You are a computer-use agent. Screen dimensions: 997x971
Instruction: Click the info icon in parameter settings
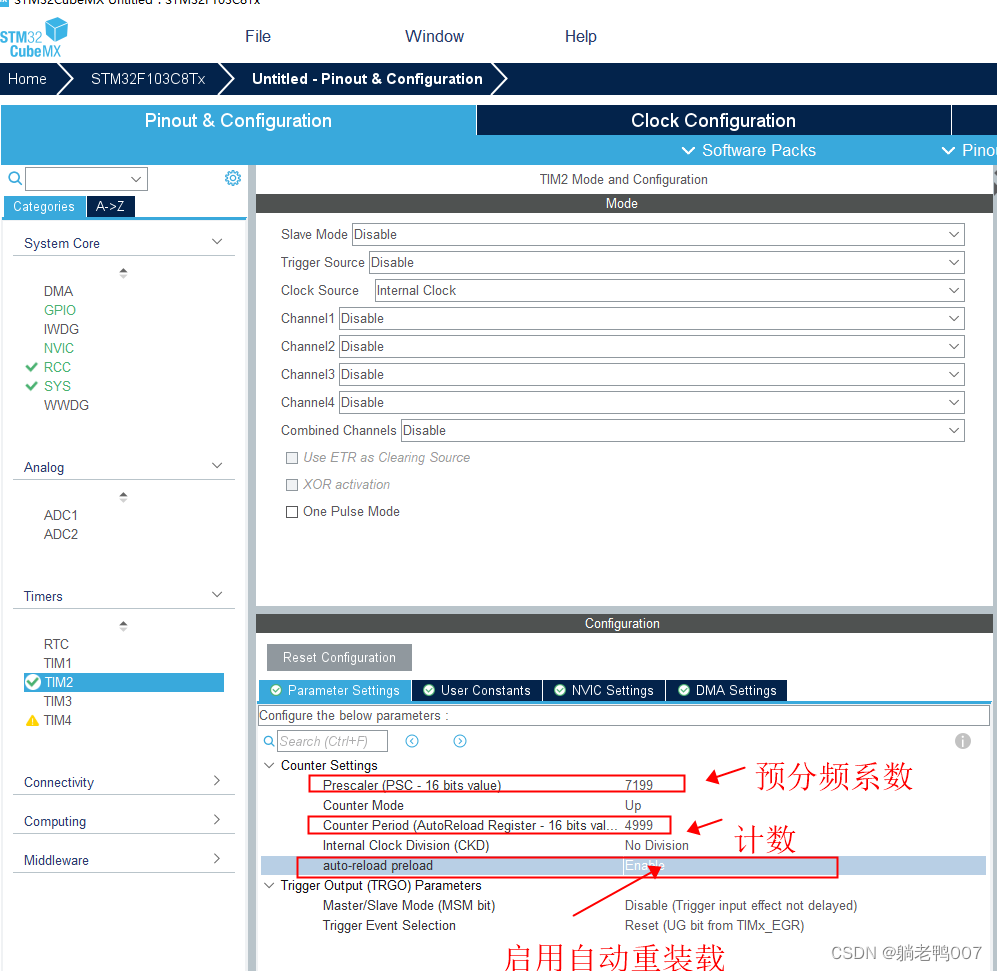point(963,741)
